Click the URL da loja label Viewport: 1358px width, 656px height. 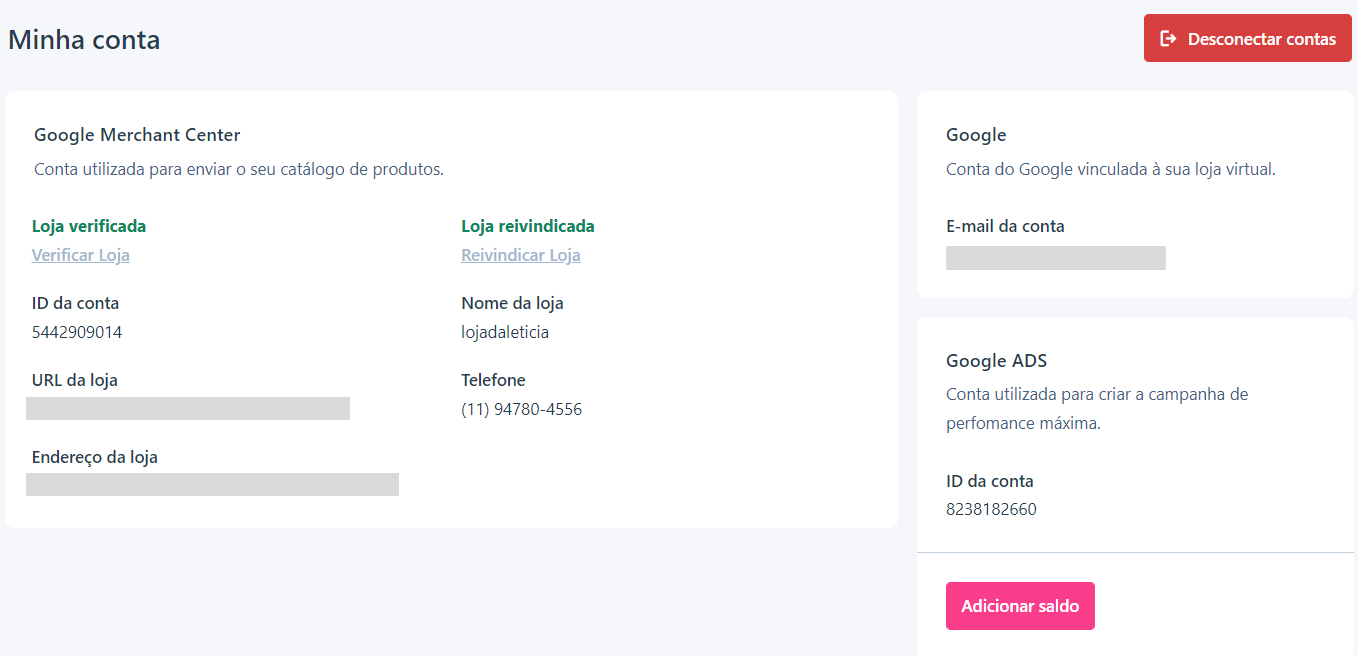(x=75, y=380)
